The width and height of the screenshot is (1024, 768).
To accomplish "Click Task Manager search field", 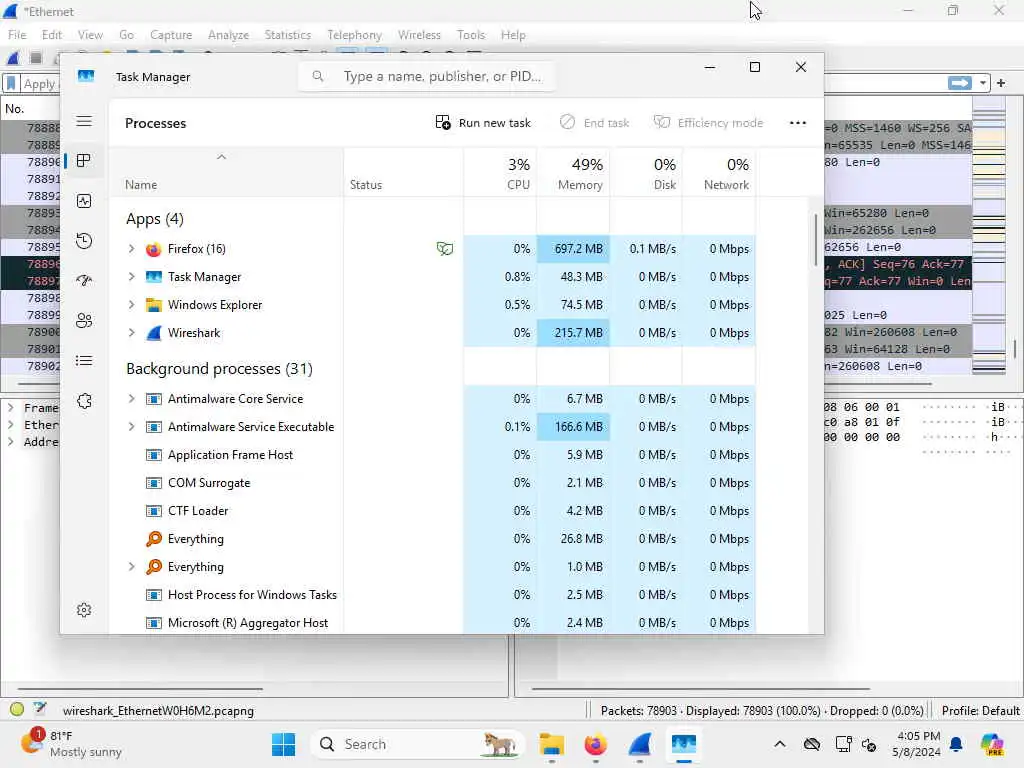I will click(427, 76).
